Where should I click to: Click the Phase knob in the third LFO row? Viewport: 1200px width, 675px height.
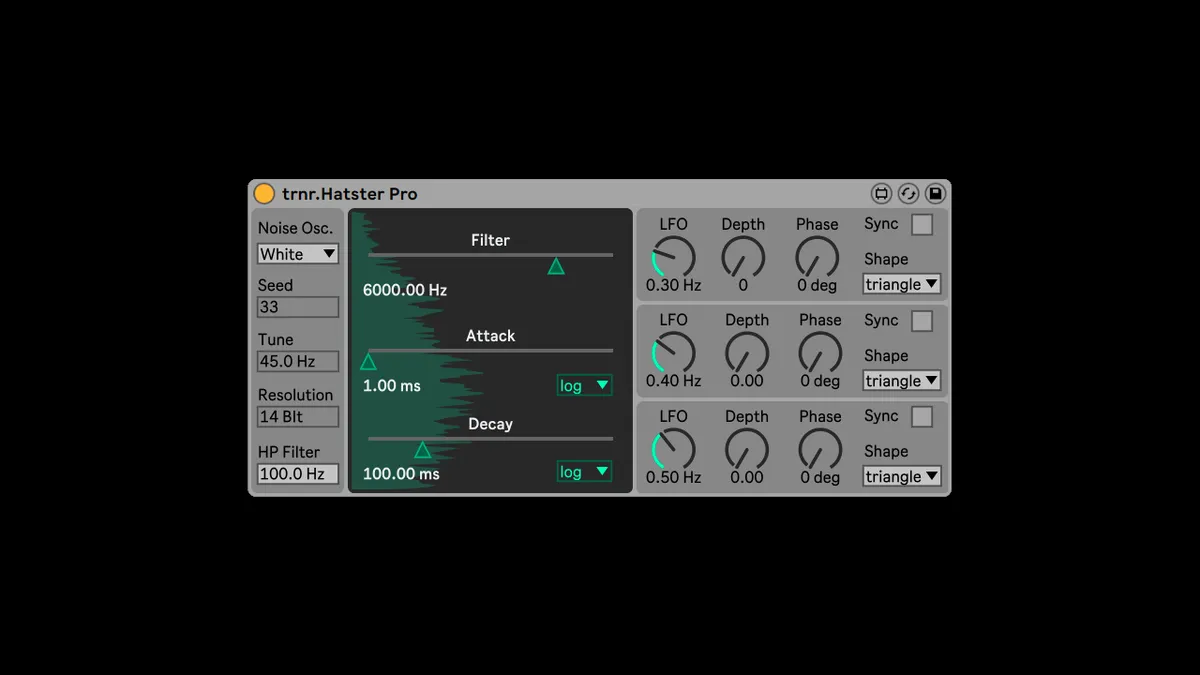click(820, 449)
